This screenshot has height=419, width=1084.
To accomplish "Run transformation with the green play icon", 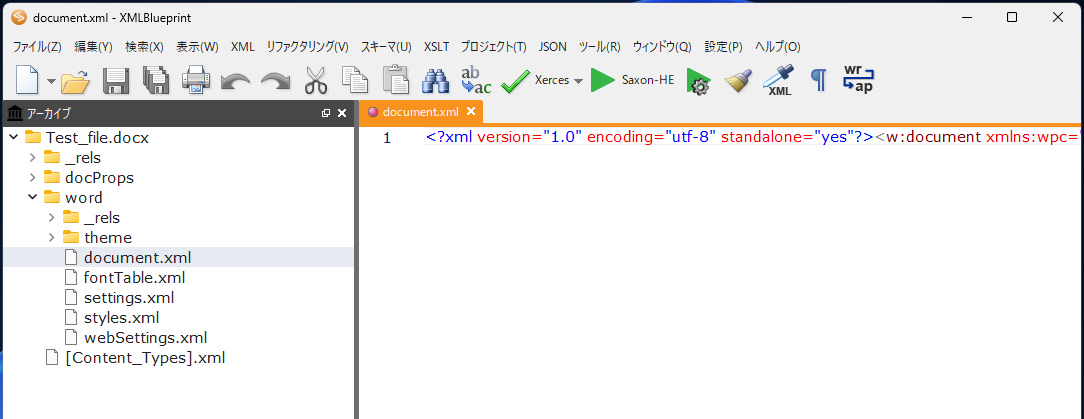I will [603, 80].
